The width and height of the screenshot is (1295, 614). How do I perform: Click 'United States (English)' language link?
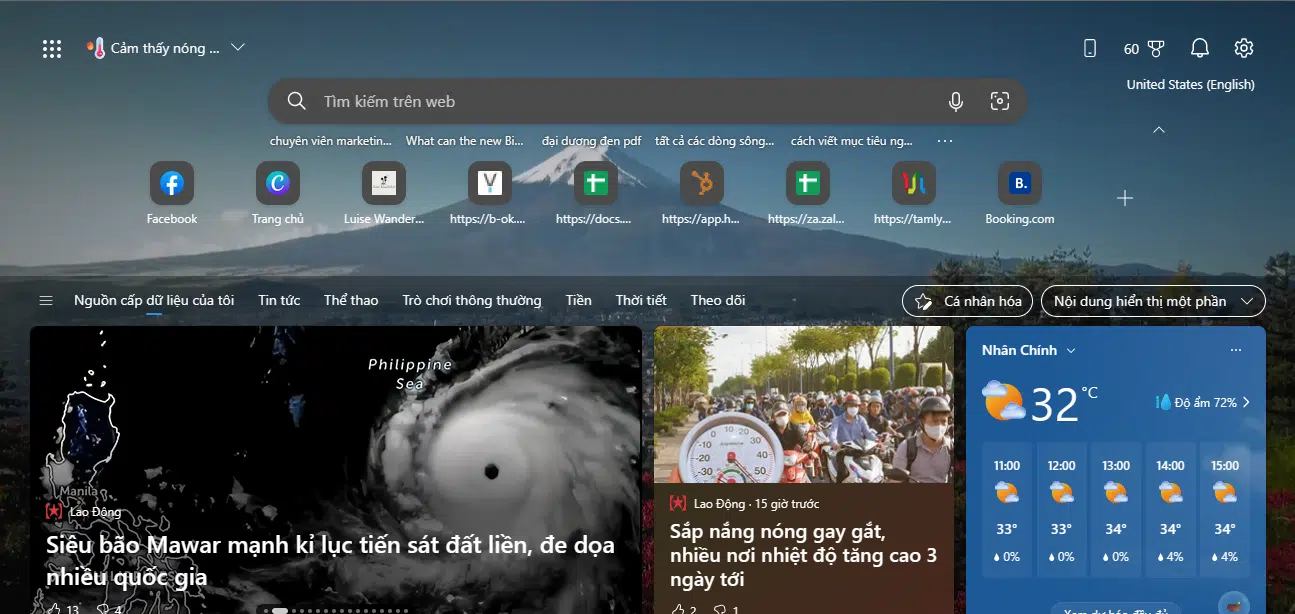(x=1190, y=84)
